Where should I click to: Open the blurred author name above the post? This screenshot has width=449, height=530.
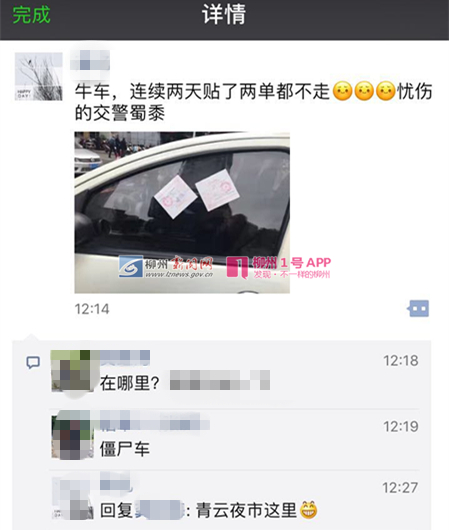pos(90,60)
